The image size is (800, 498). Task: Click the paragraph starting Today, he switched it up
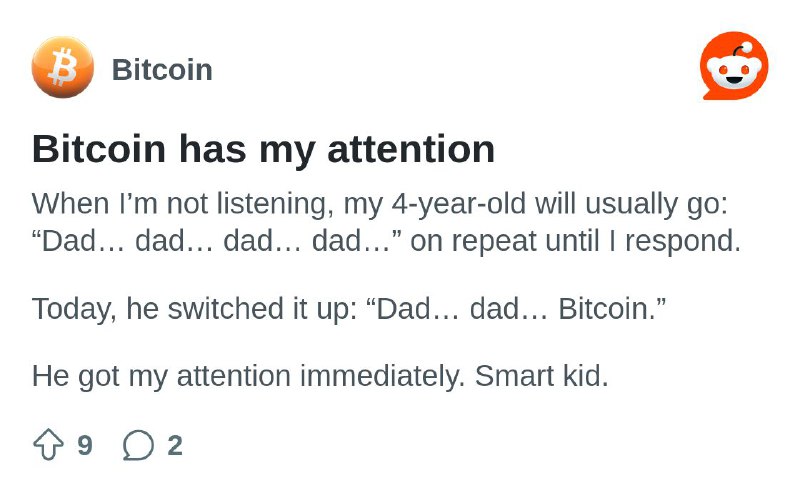(x=349, y=309)
